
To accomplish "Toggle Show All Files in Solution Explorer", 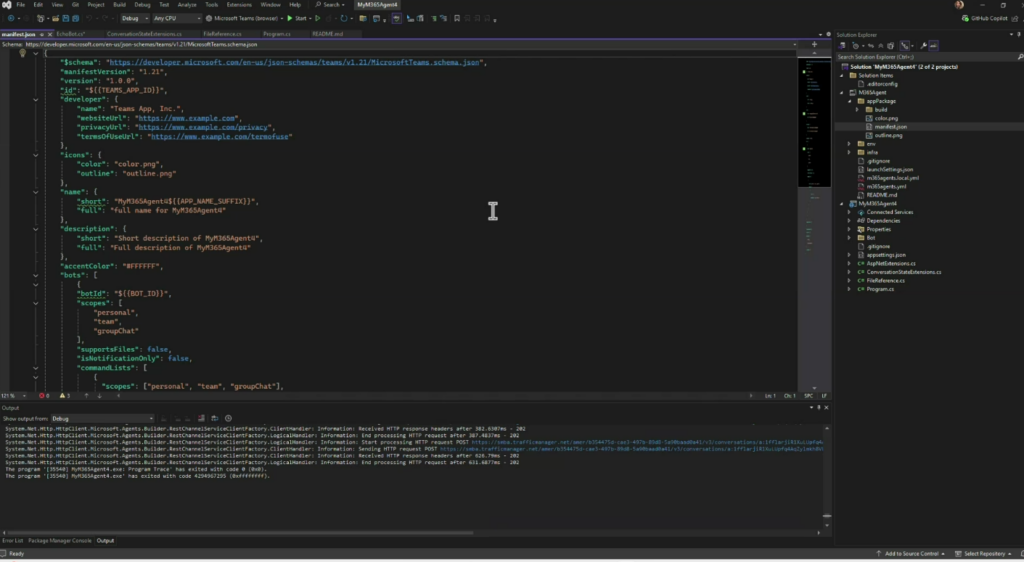I will coord(891,46).
